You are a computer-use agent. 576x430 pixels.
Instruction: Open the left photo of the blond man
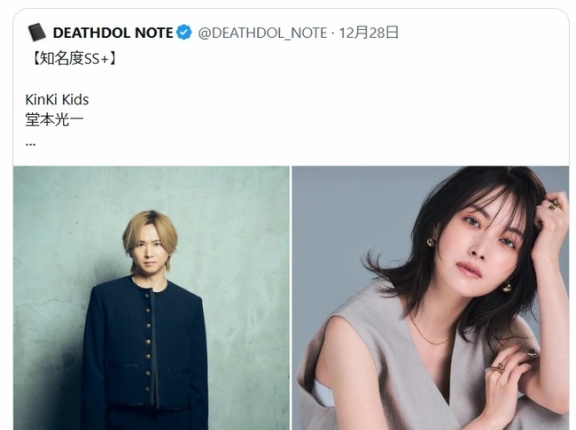tap(151, 298)
